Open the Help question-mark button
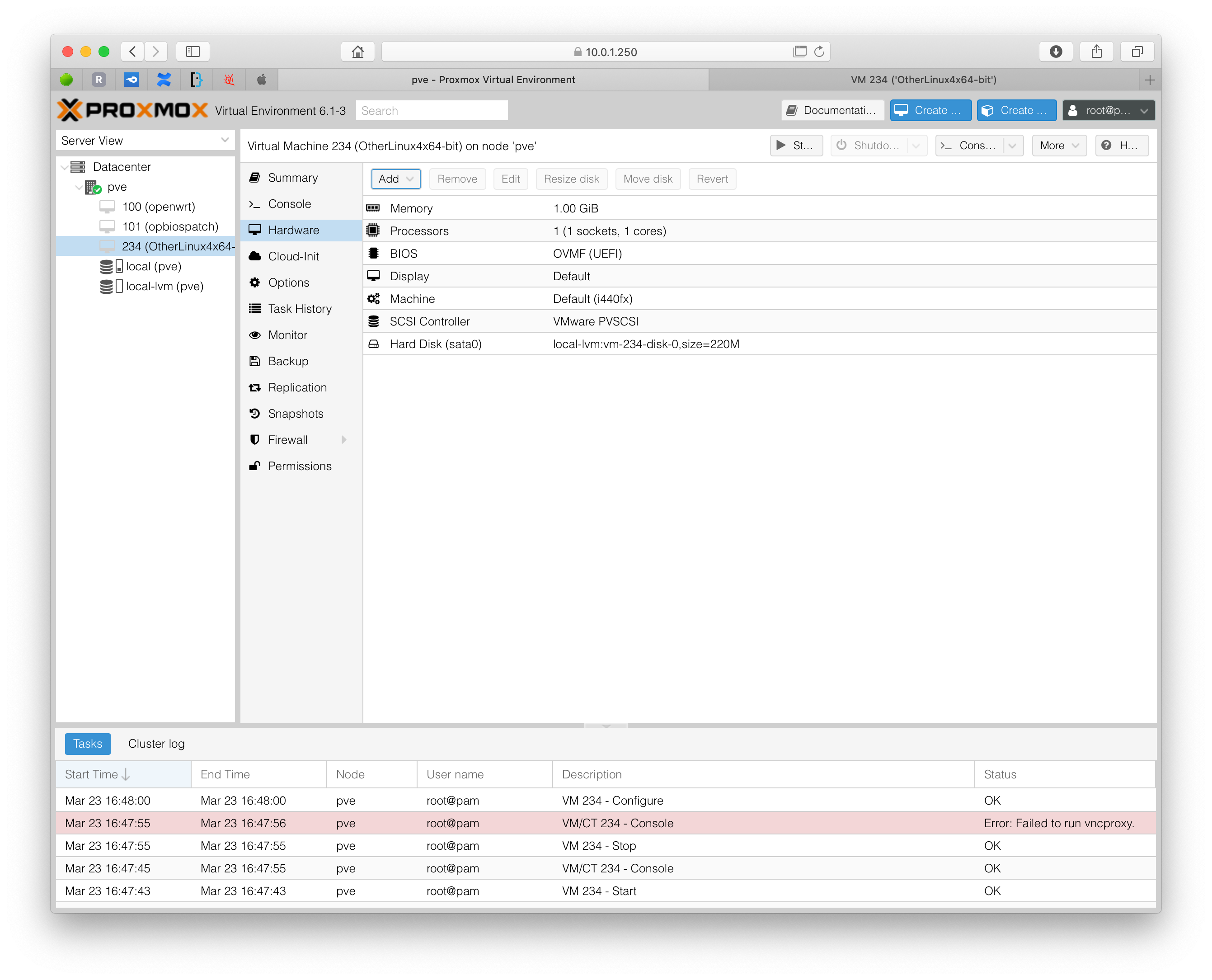The width and height of the screenshot is (1212, 980). 1121,145
